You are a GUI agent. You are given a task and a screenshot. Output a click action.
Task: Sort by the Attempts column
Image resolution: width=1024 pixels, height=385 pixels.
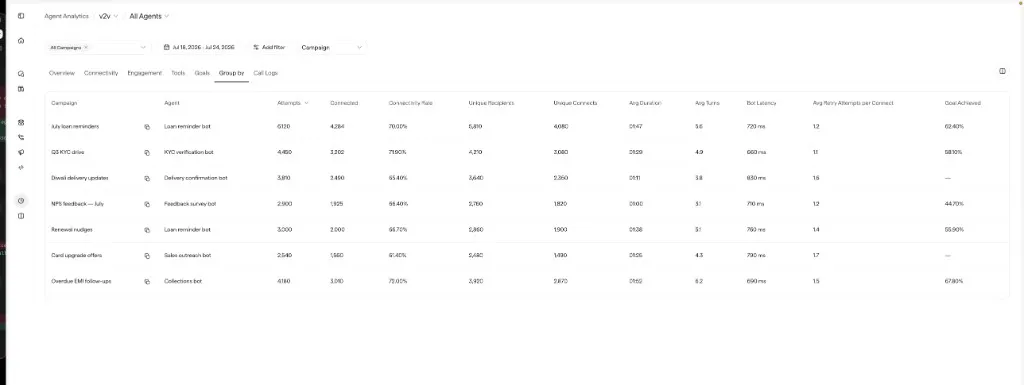coord(293,103)
